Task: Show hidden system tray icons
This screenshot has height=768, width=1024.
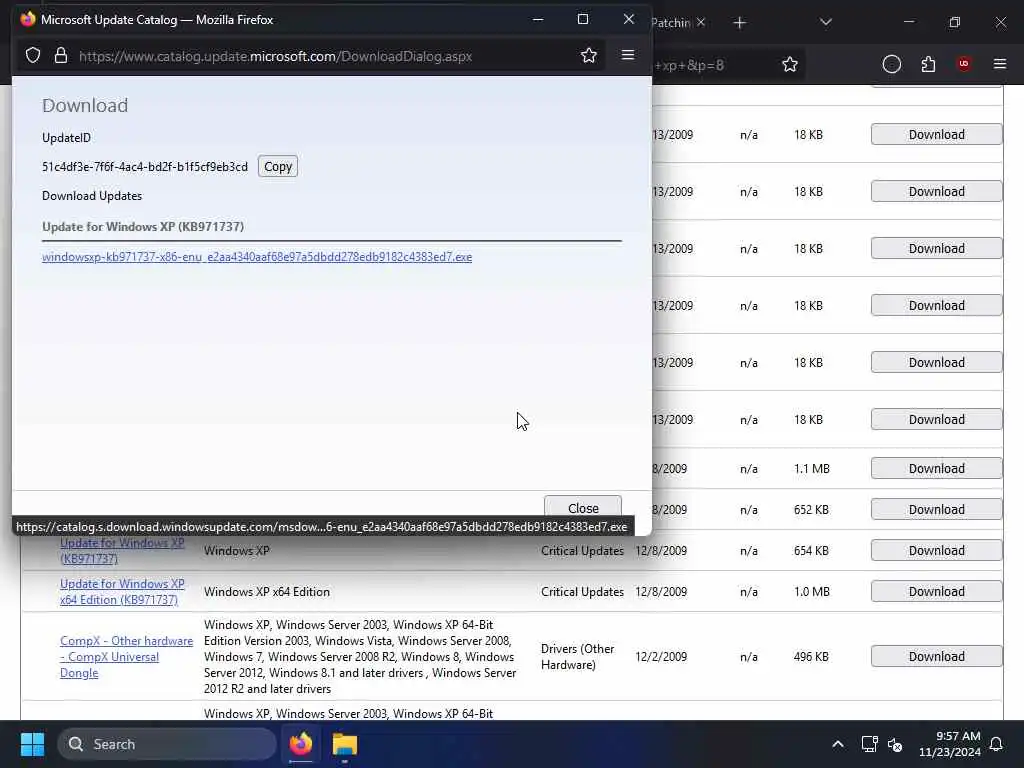Action: [837, 744]
